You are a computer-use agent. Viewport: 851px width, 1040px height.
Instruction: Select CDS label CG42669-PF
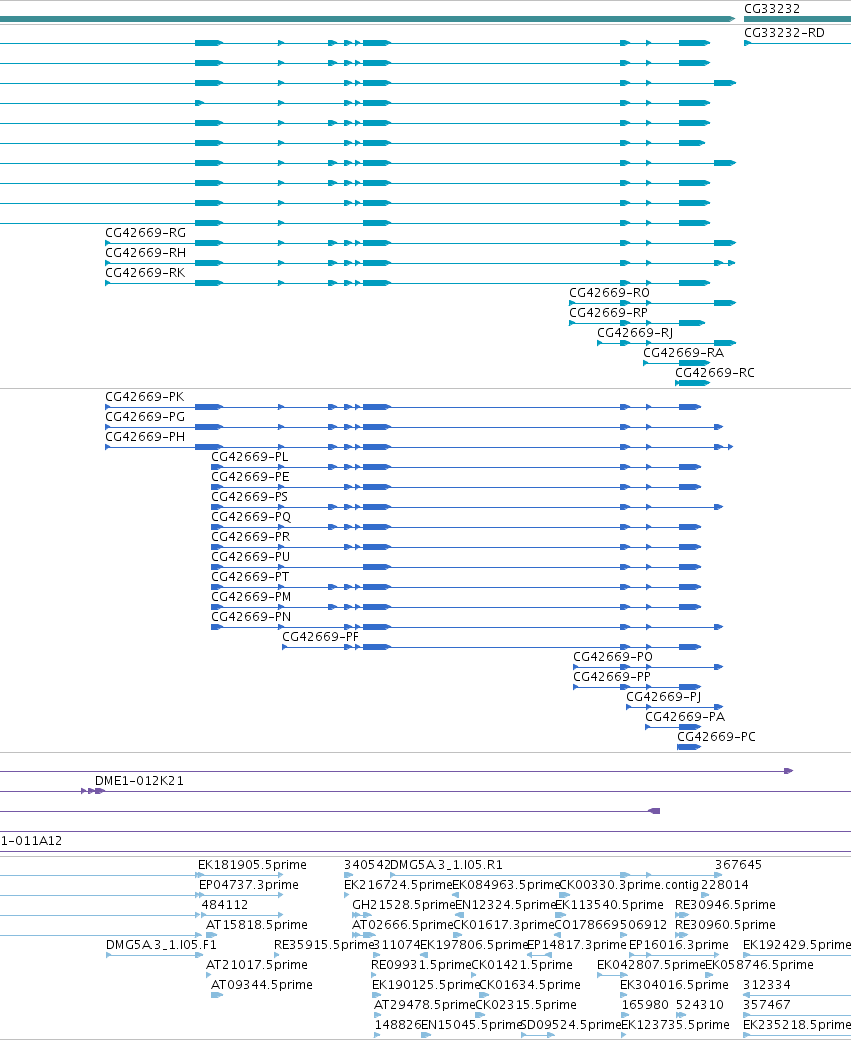point(320,637)
